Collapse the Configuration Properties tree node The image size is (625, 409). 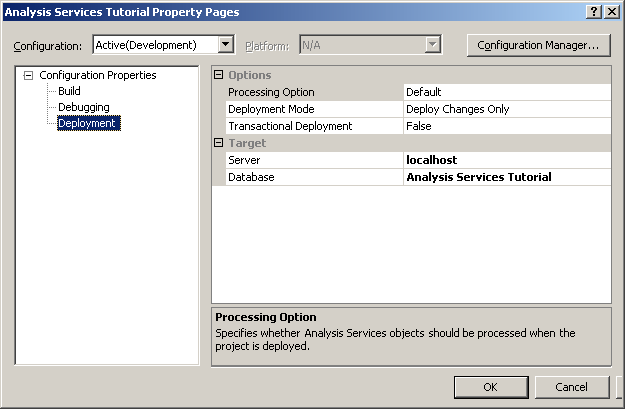coord(27,75)
